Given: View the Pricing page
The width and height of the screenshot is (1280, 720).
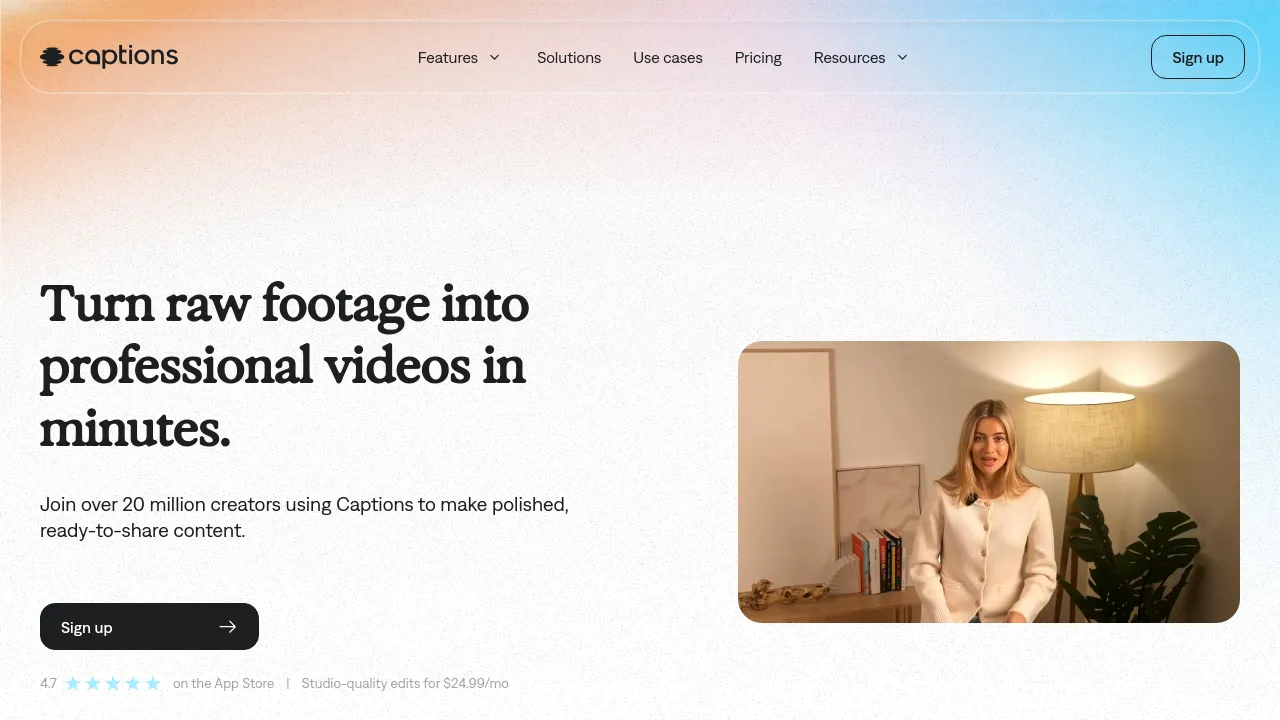Looking at the screenshot, I should [x=758, y=58].
